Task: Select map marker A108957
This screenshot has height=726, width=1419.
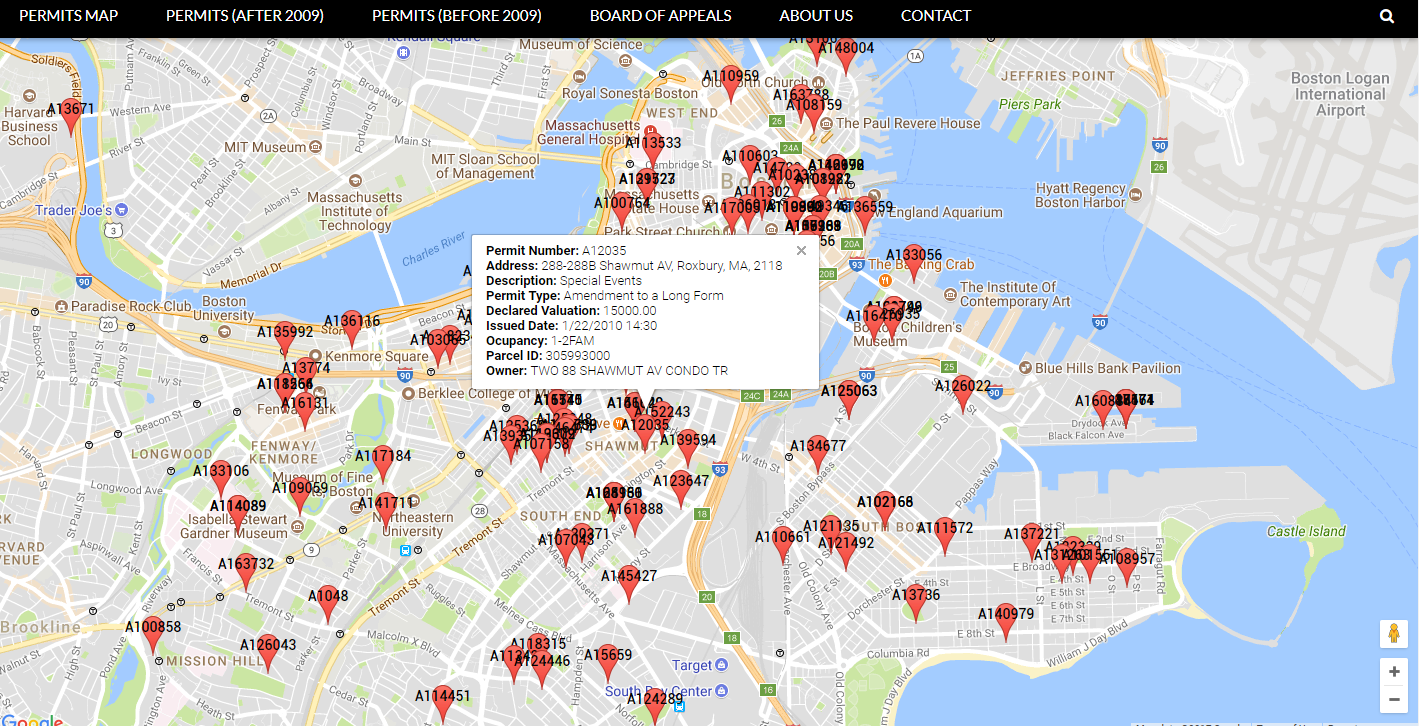Action: pyautogui.click(x=1127, y=567)
